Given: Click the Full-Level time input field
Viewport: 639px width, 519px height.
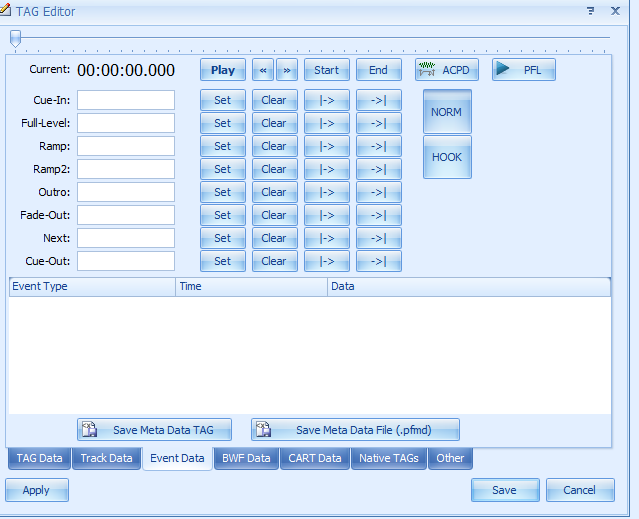Looking at the screenshot, I should pyautogui.click(x=126, y=123).
